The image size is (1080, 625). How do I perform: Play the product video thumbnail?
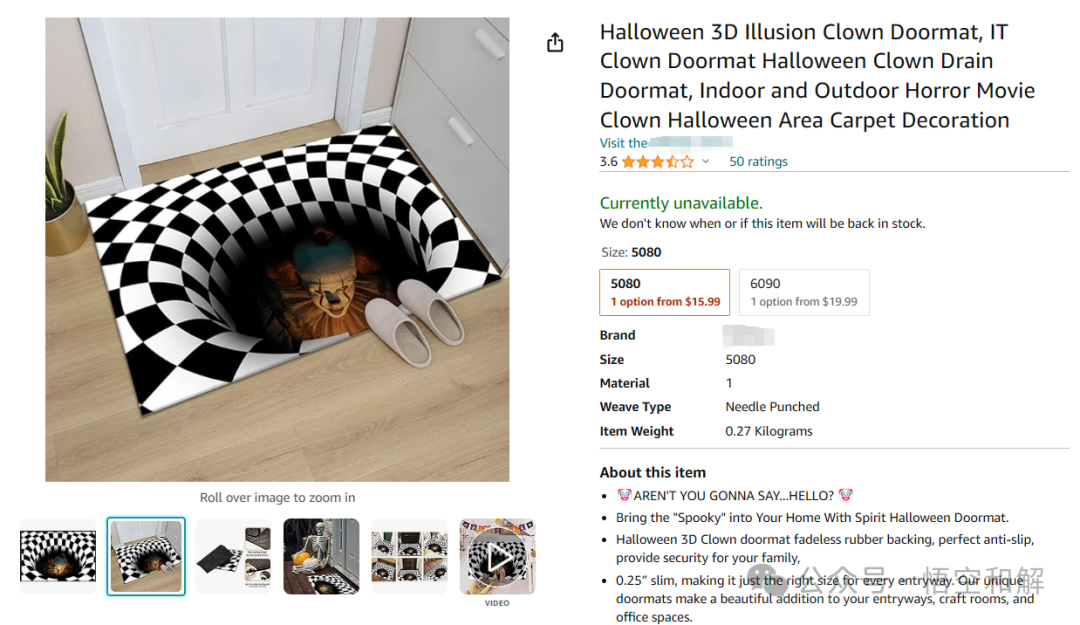[497, 556]
